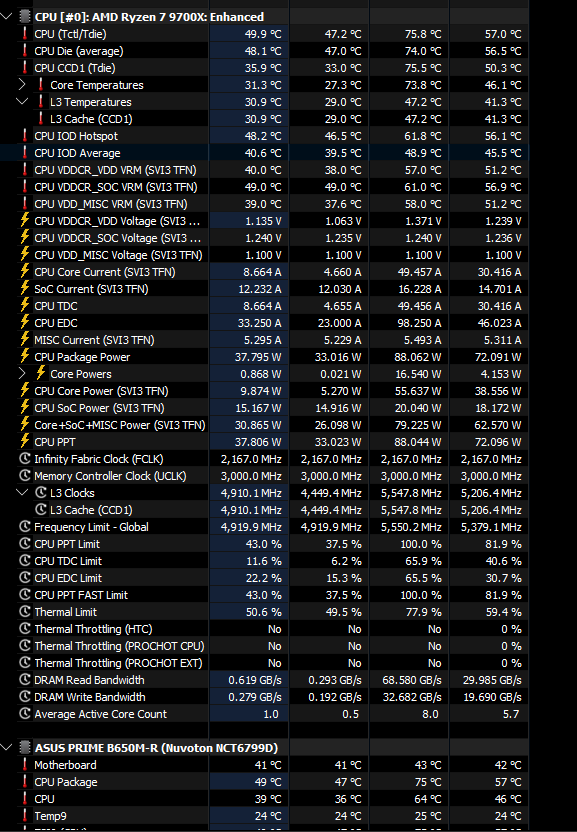Click the lightning icon beside SoC Current

24,289
